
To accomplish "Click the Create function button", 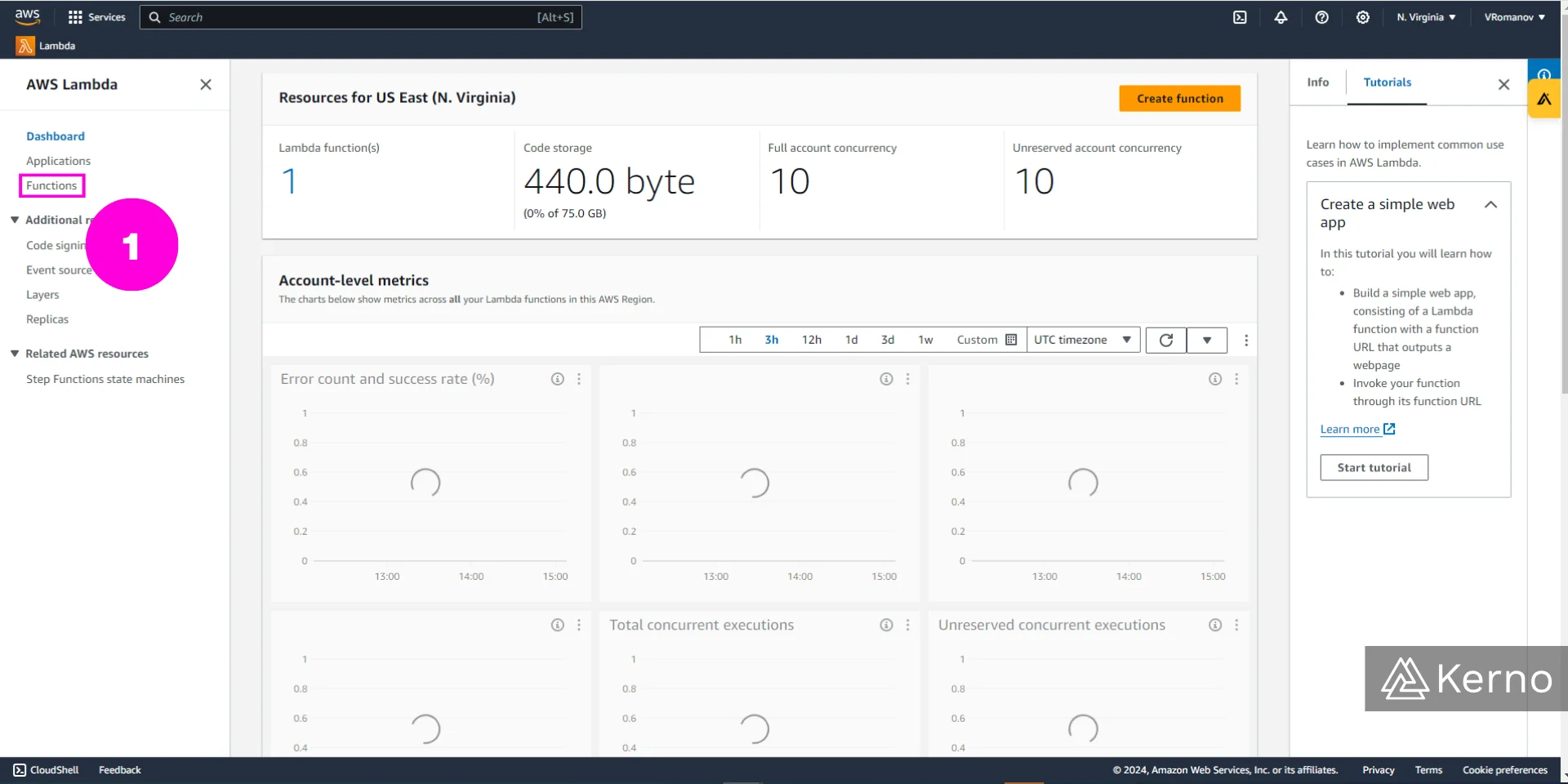I will [x=1179, y=98].
